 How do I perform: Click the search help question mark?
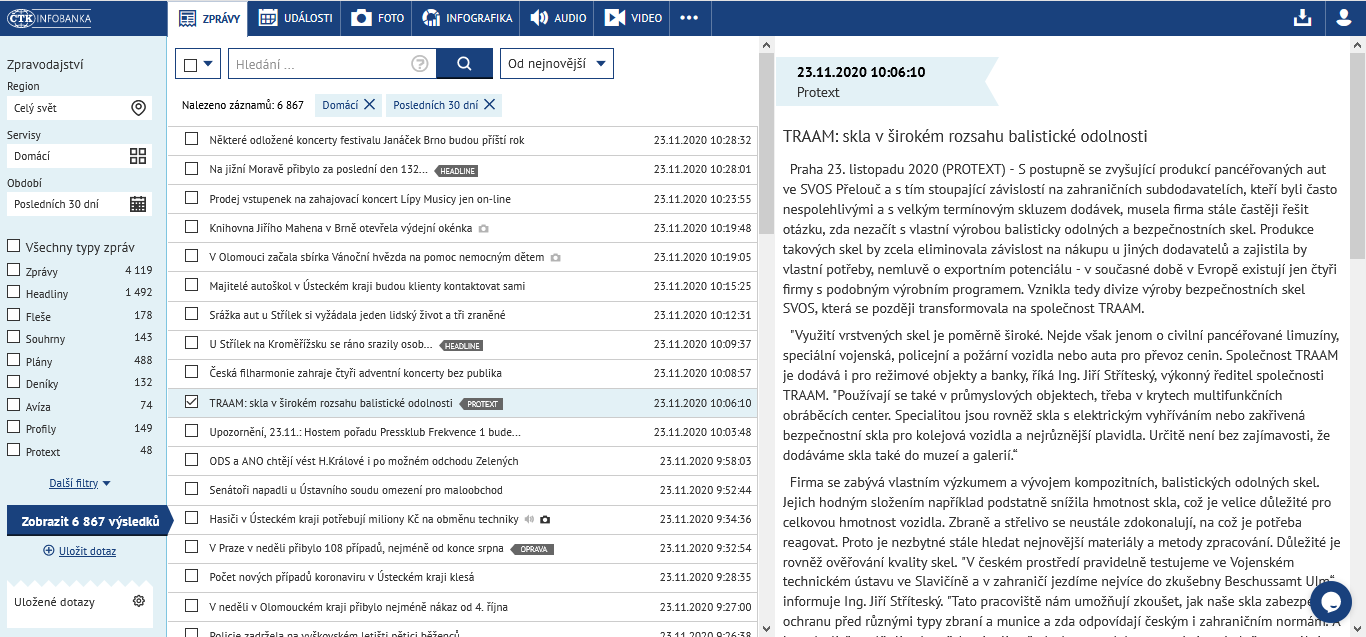click(420, 64)
